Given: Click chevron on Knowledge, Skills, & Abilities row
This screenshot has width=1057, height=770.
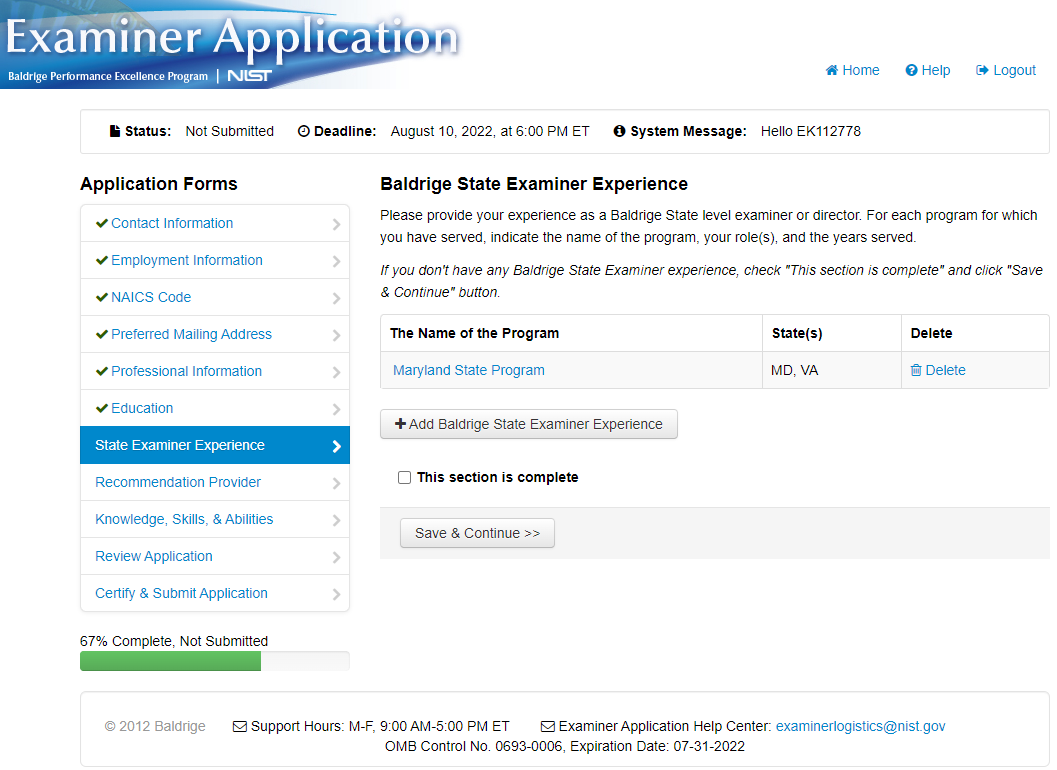Looking at the screenshot, I should pyautogui.click(x=336, y=521).
